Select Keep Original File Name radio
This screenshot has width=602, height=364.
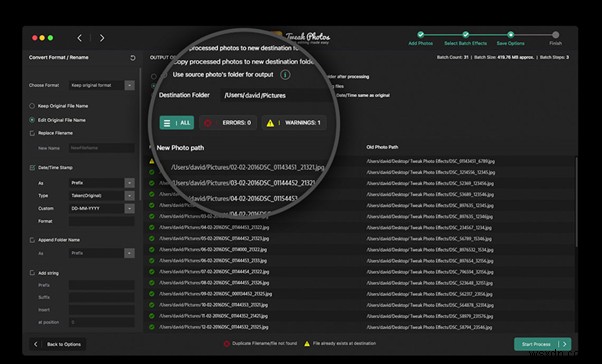32,106
